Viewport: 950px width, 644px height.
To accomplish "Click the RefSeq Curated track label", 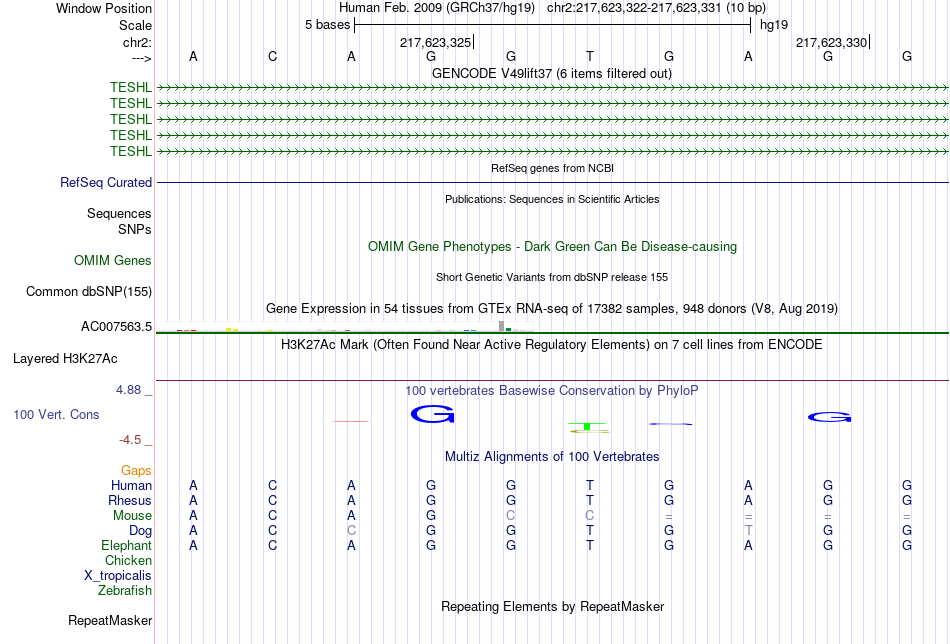I will point(106,182).
